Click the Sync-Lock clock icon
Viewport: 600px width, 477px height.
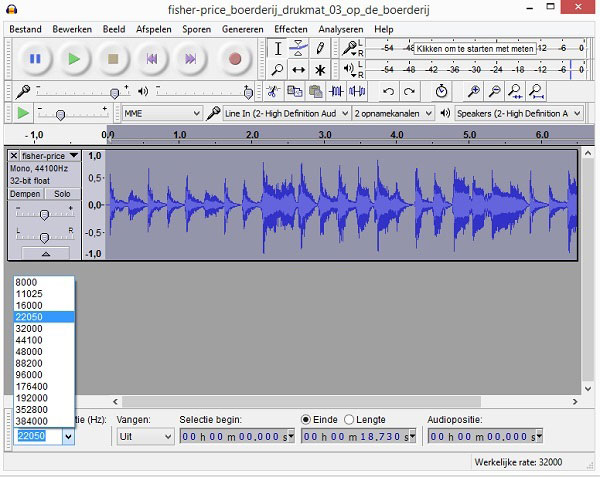click(x=441, y=91)
